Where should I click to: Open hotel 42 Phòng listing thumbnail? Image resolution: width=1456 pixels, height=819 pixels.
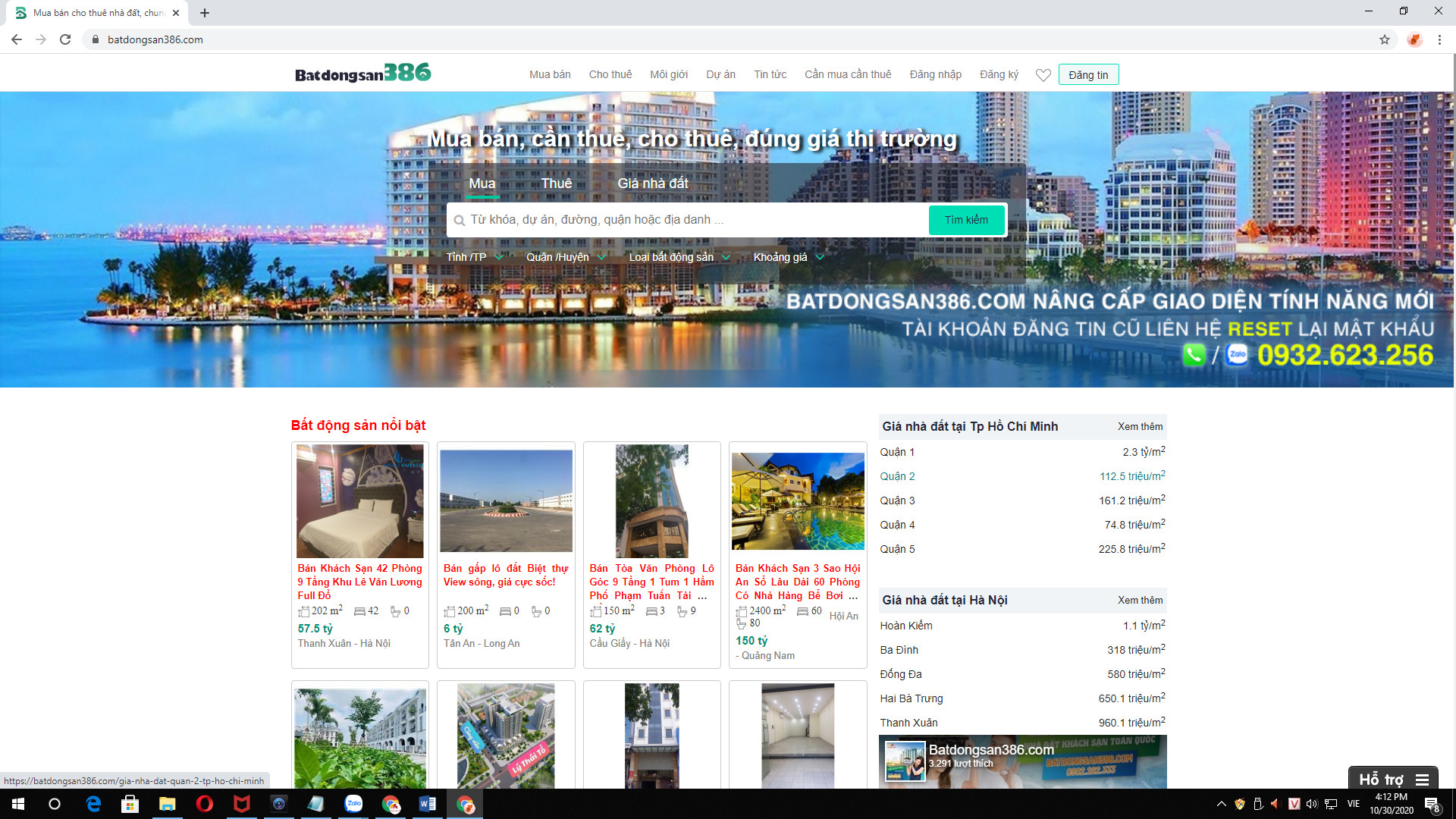(360, 501)
